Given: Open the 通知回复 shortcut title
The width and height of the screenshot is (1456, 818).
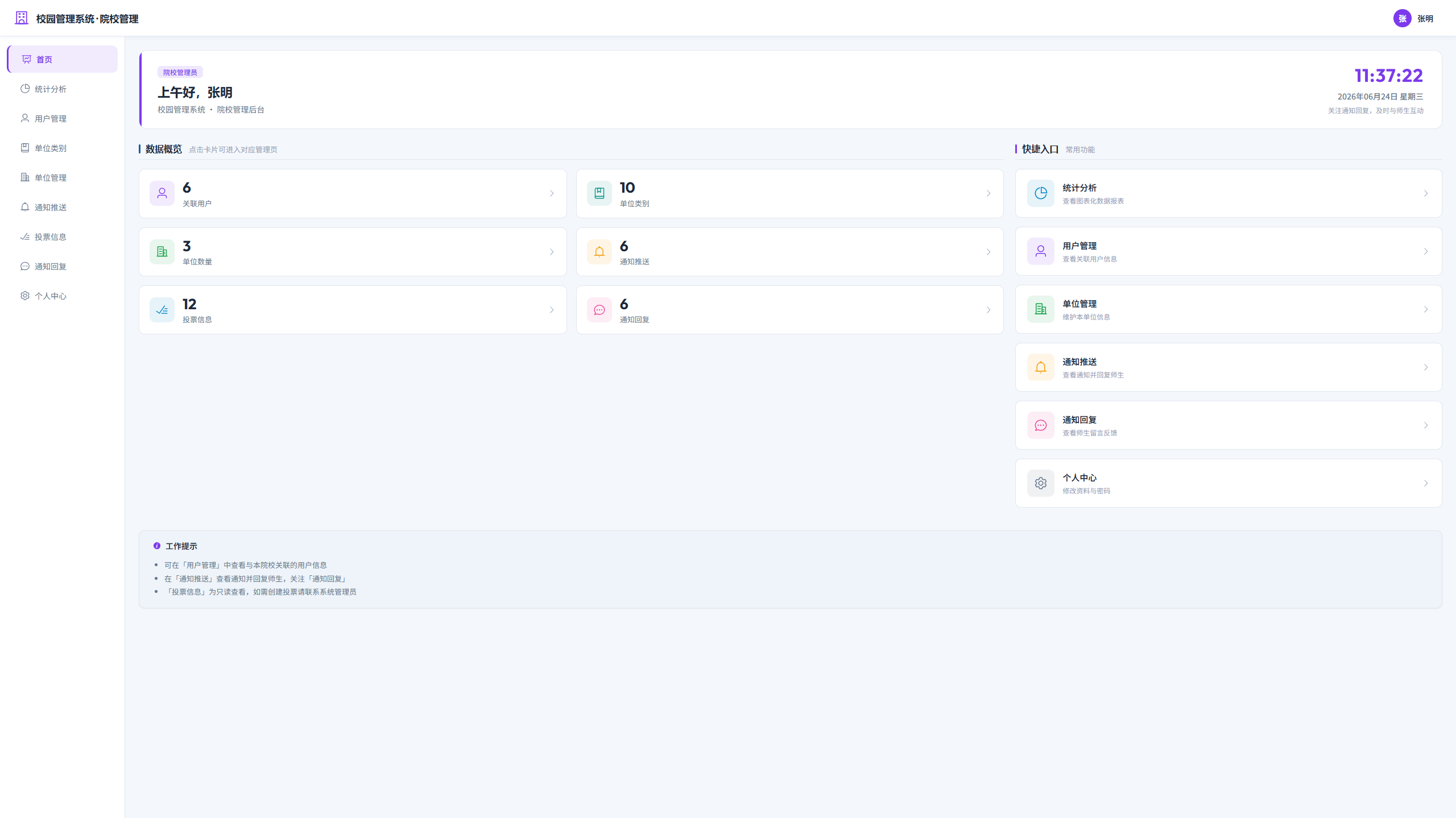Looking at the screenshot, I should 1079,420.
